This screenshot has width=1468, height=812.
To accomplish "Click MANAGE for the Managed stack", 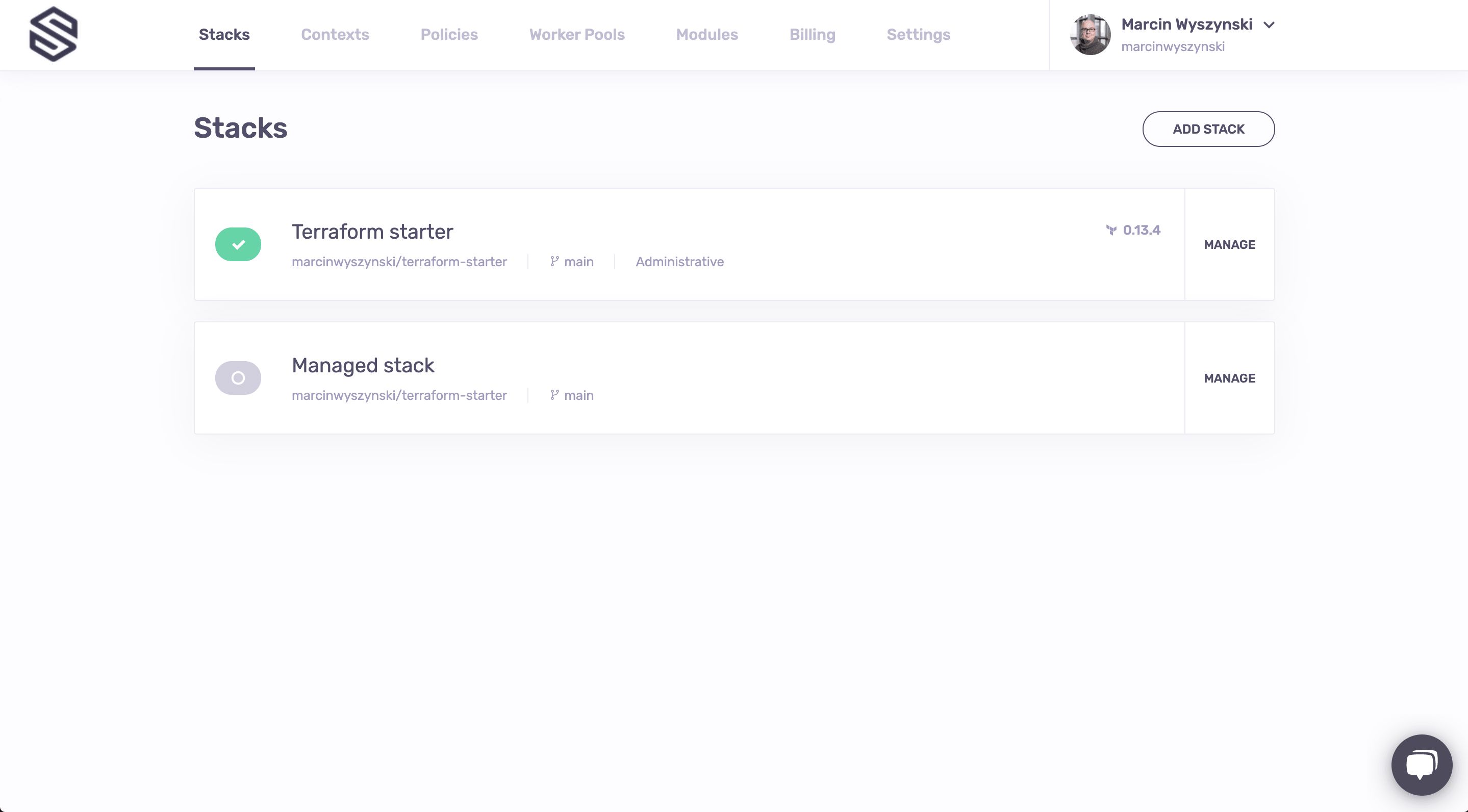I will point(1229,378).
